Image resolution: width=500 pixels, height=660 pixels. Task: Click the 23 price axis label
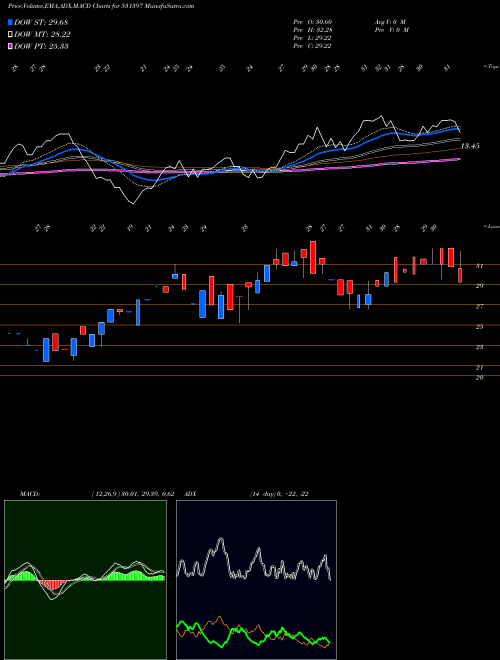tap(479, 347)
